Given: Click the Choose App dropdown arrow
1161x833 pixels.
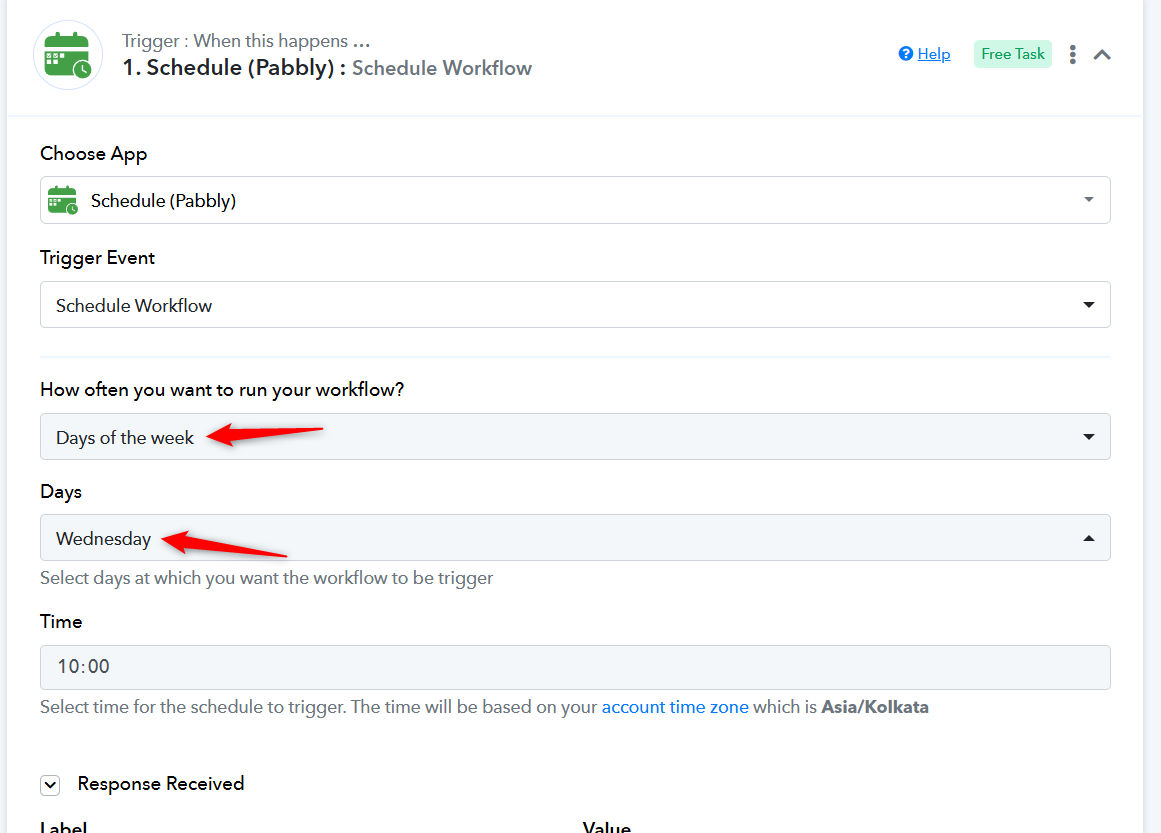Looking at the screenshot, I should (x=1089, y=201).
